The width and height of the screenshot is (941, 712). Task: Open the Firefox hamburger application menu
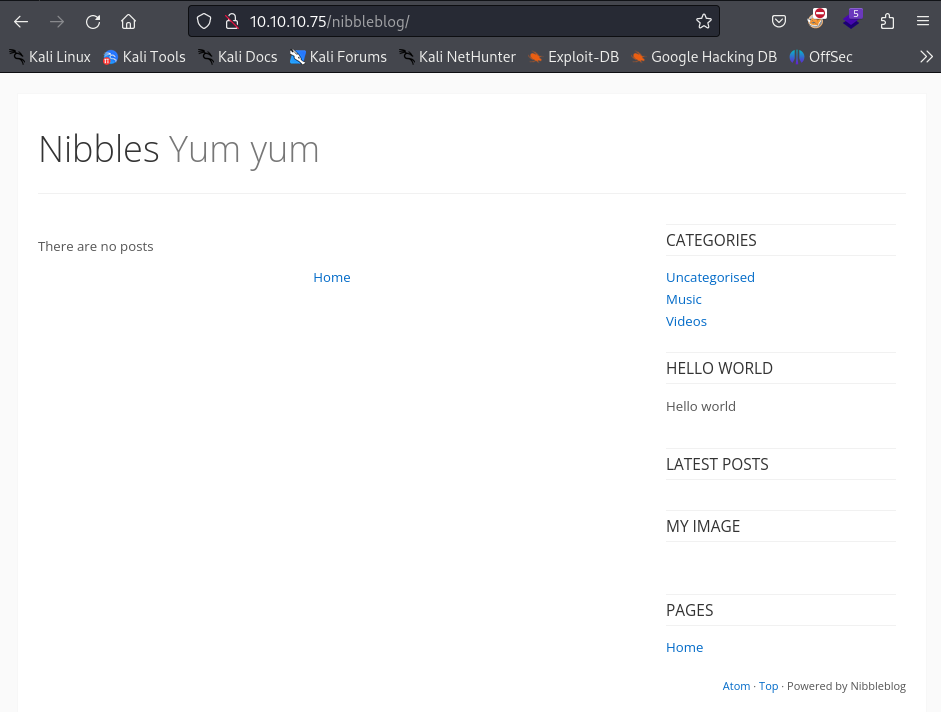click(922, 22)
